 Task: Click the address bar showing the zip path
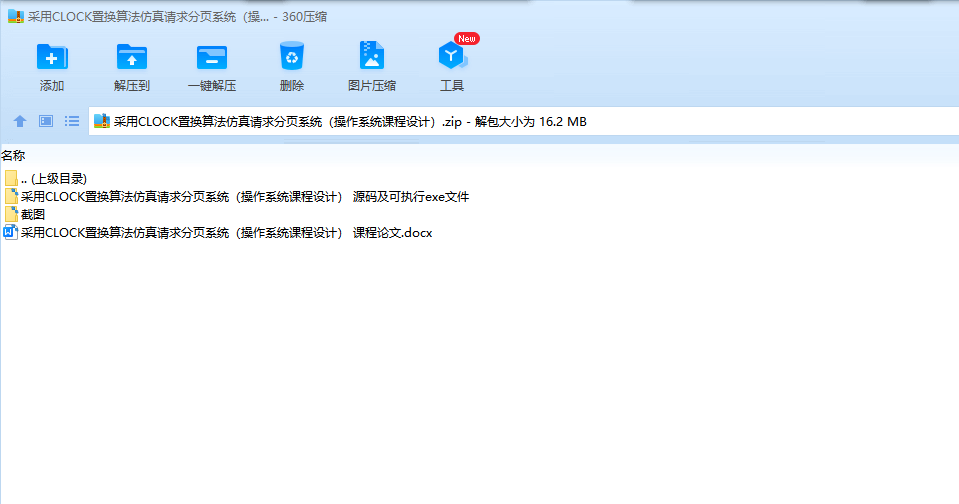(524, 121)
